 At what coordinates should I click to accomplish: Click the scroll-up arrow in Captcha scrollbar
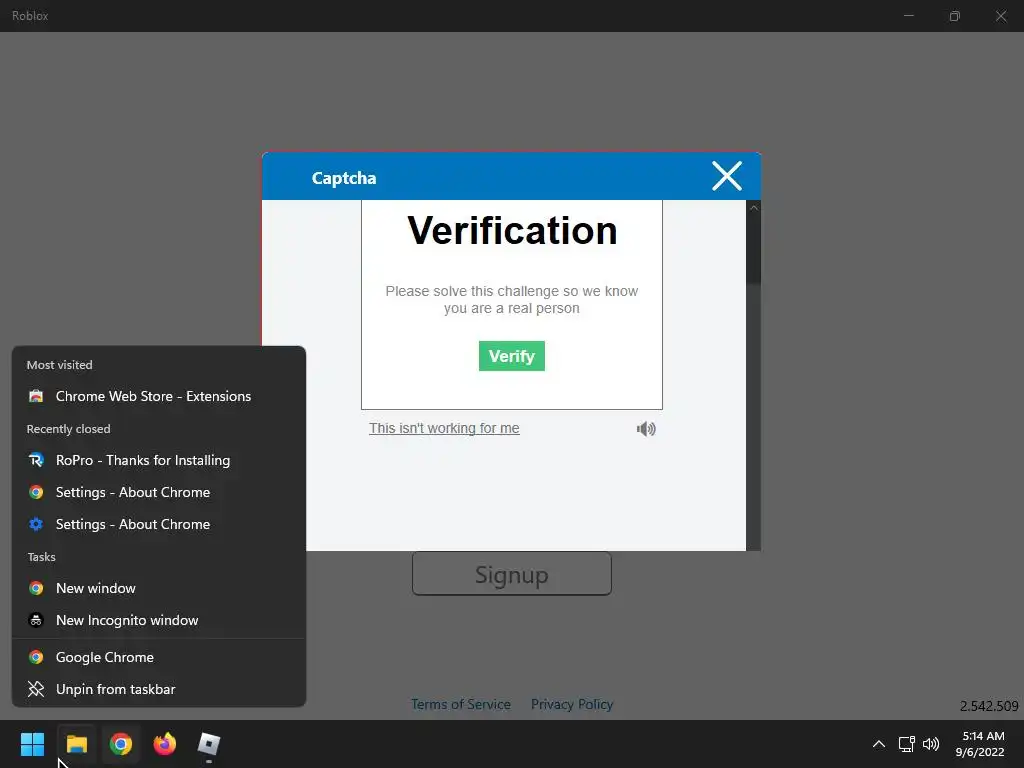[754, 208]
